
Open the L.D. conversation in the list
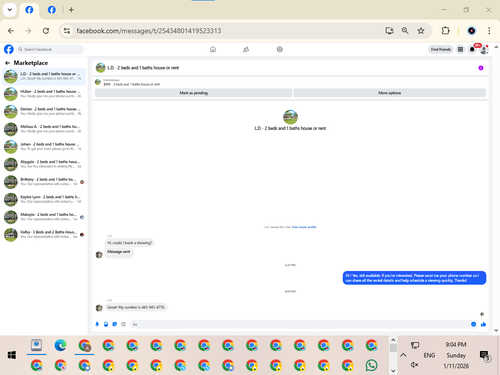tap(44, 76)
